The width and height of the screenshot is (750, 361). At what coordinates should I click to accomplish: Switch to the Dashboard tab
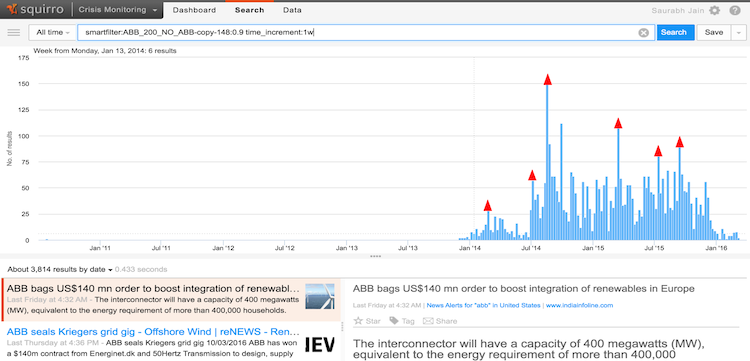(194, 10)
